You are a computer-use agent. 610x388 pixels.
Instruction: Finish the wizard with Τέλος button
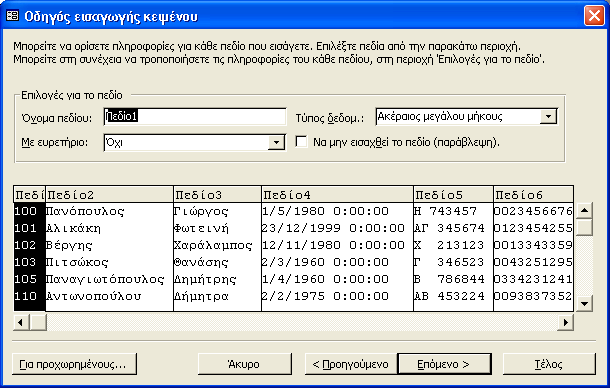pos(549,364)
